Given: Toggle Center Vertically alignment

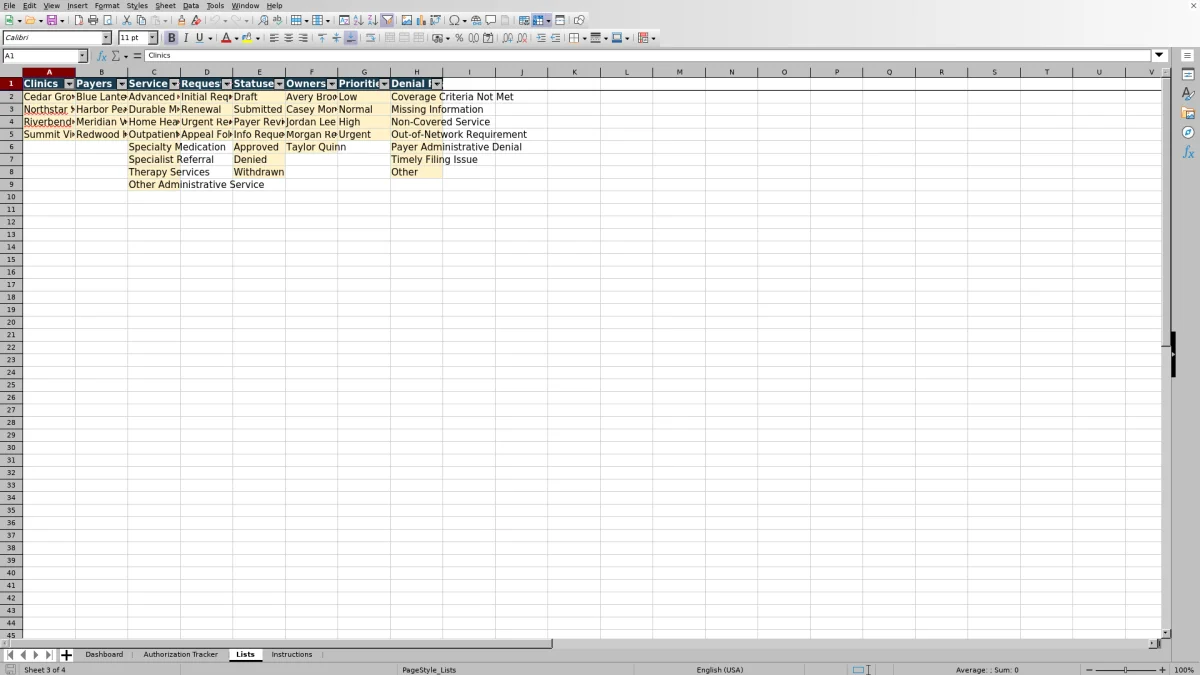Looking at the screenshot, I should tap(336, 38).
